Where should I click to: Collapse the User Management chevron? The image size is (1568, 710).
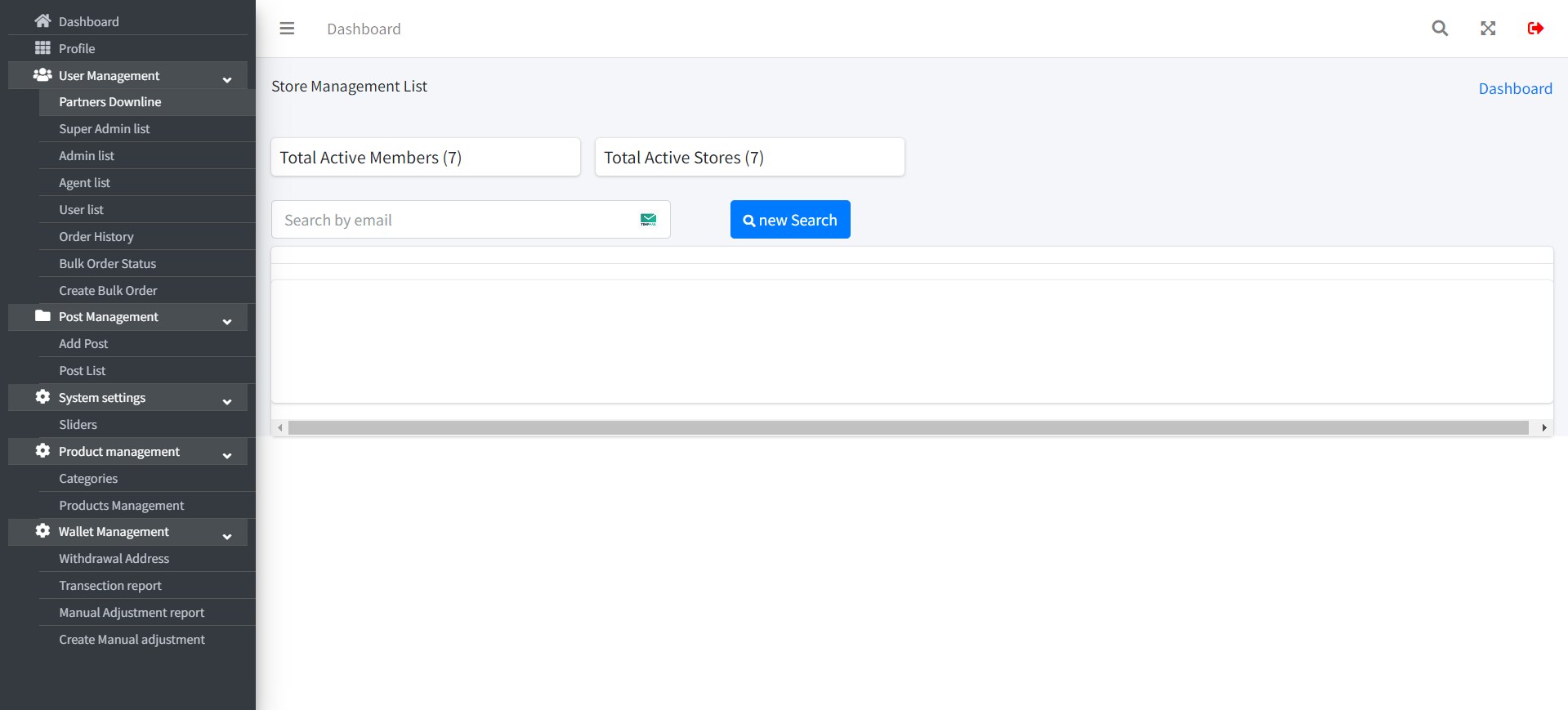(x=227, y=79)
